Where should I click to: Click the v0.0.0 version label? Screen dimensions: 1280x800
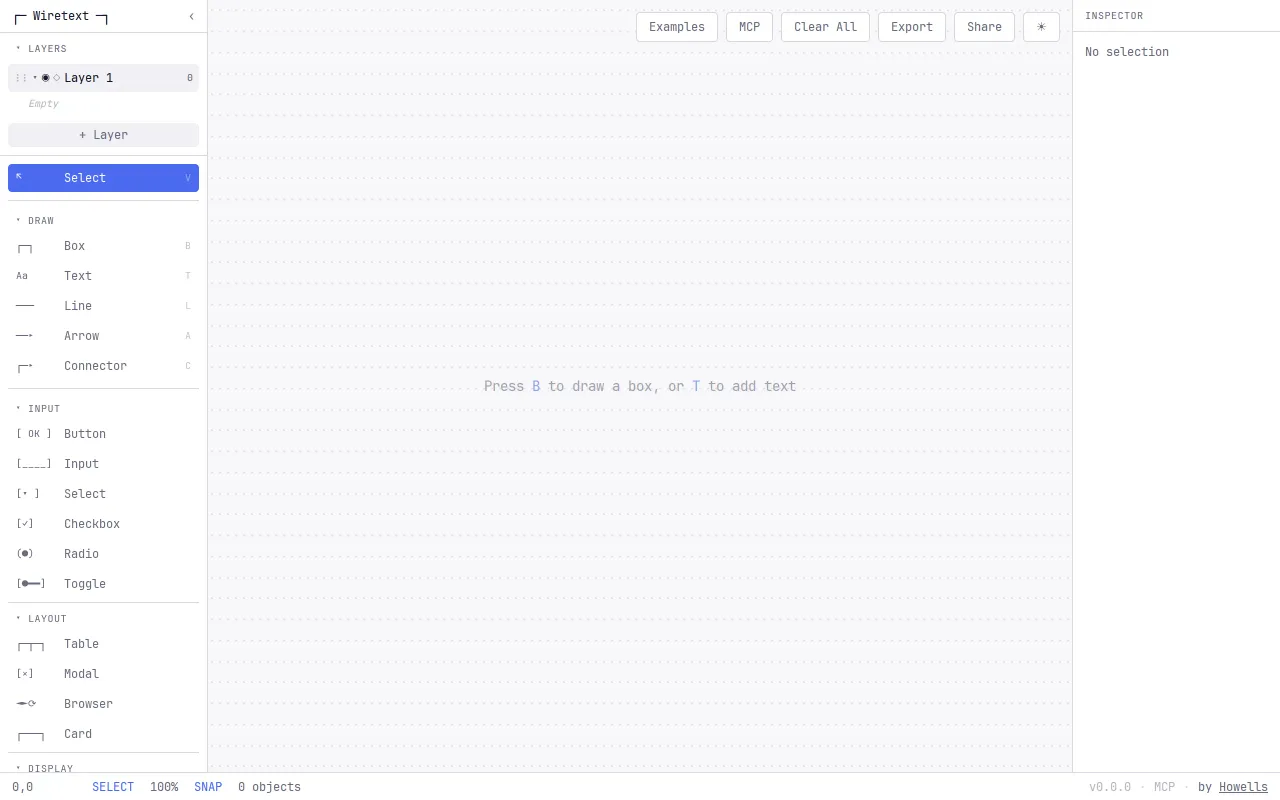[1110, 787]
